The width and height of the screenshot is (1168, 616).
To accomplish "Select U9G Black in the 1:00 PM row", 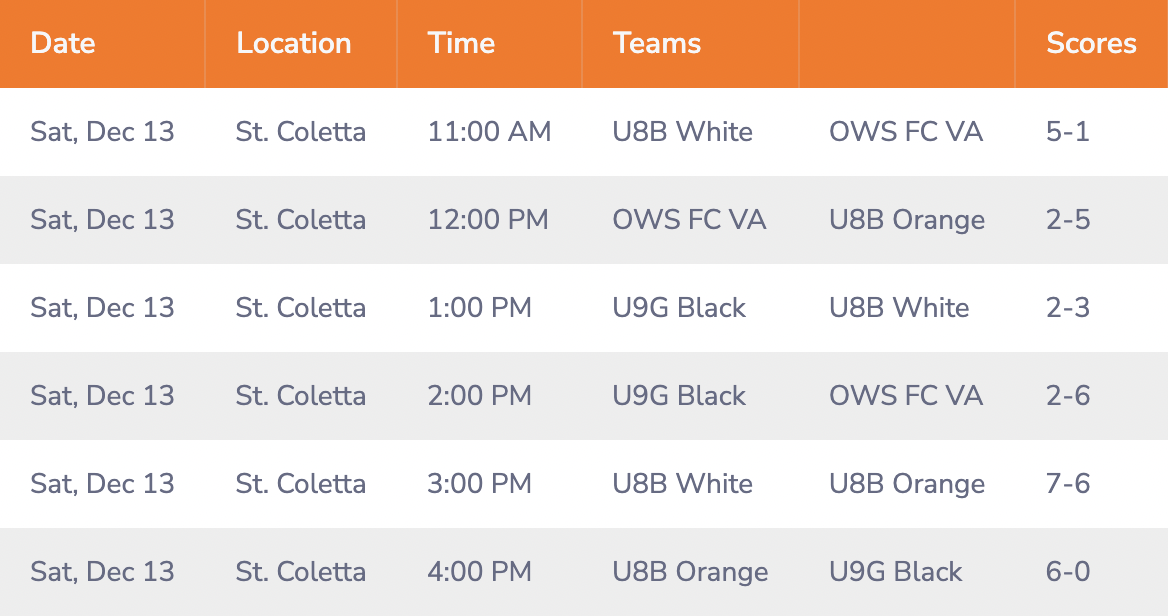I will (679, 308).
